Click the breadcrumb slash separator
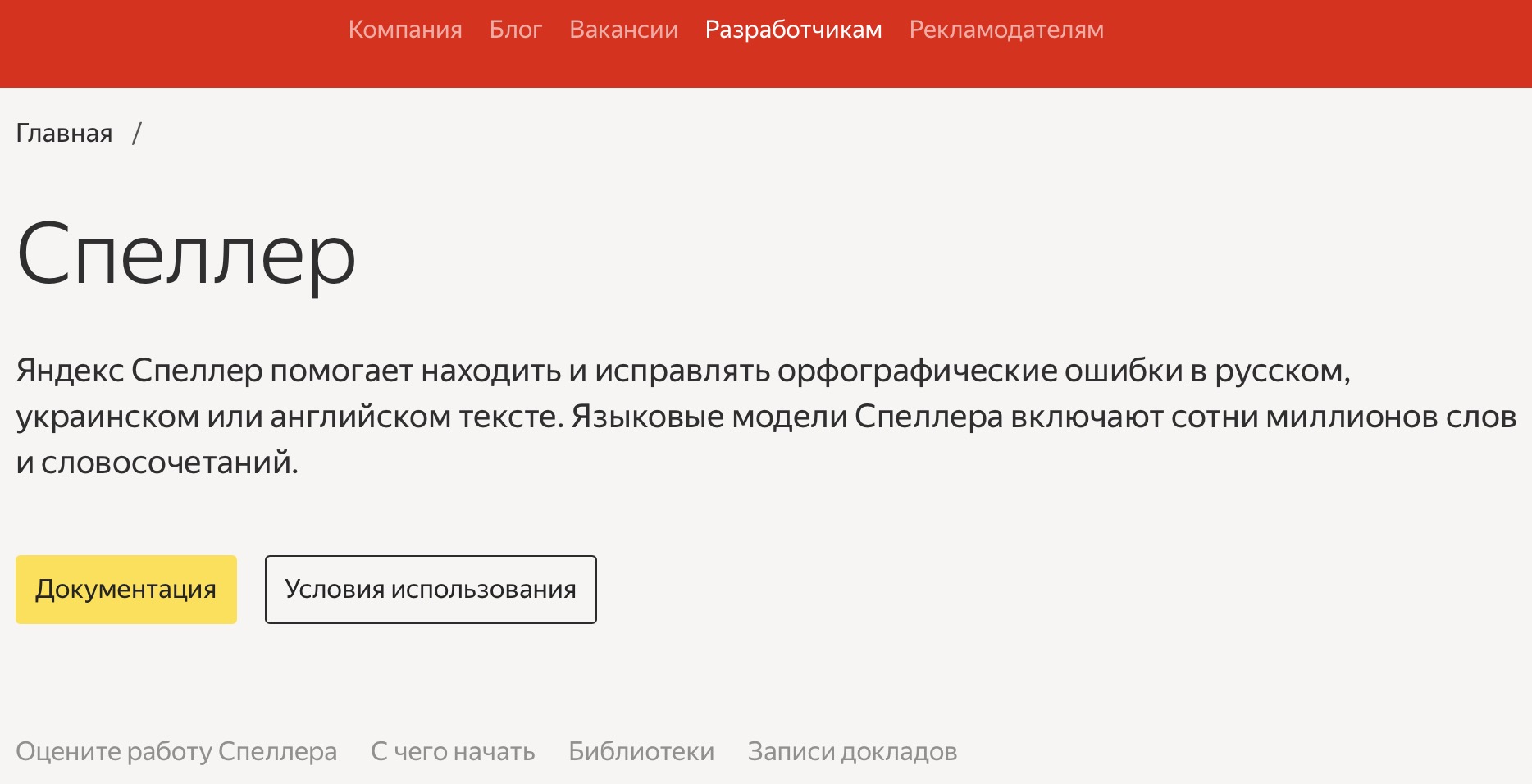Image resolution: width=1532 pixels, height=784 pixels. 137,133
